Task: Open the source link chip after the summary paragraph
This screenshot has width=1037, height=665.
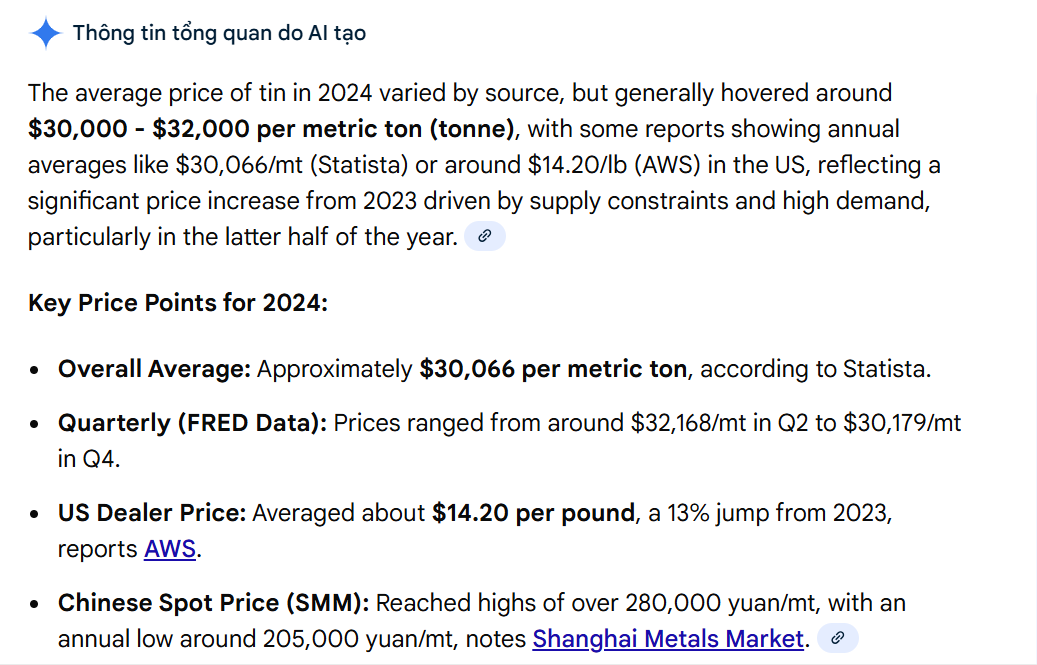Action: [x=485, y=237]
